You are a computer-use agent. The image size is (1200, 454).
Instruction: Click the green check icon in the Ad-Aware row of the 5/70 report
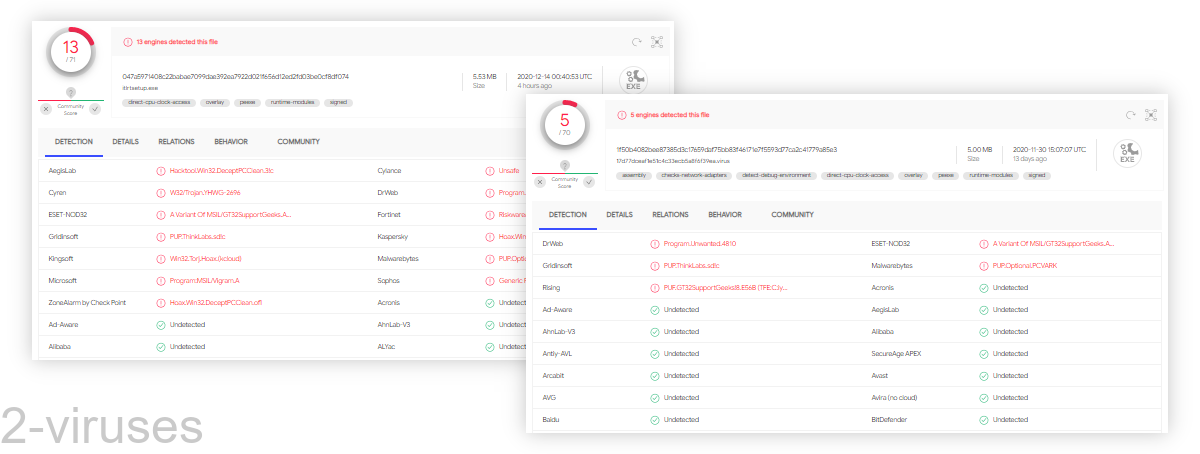coord(655,309)
